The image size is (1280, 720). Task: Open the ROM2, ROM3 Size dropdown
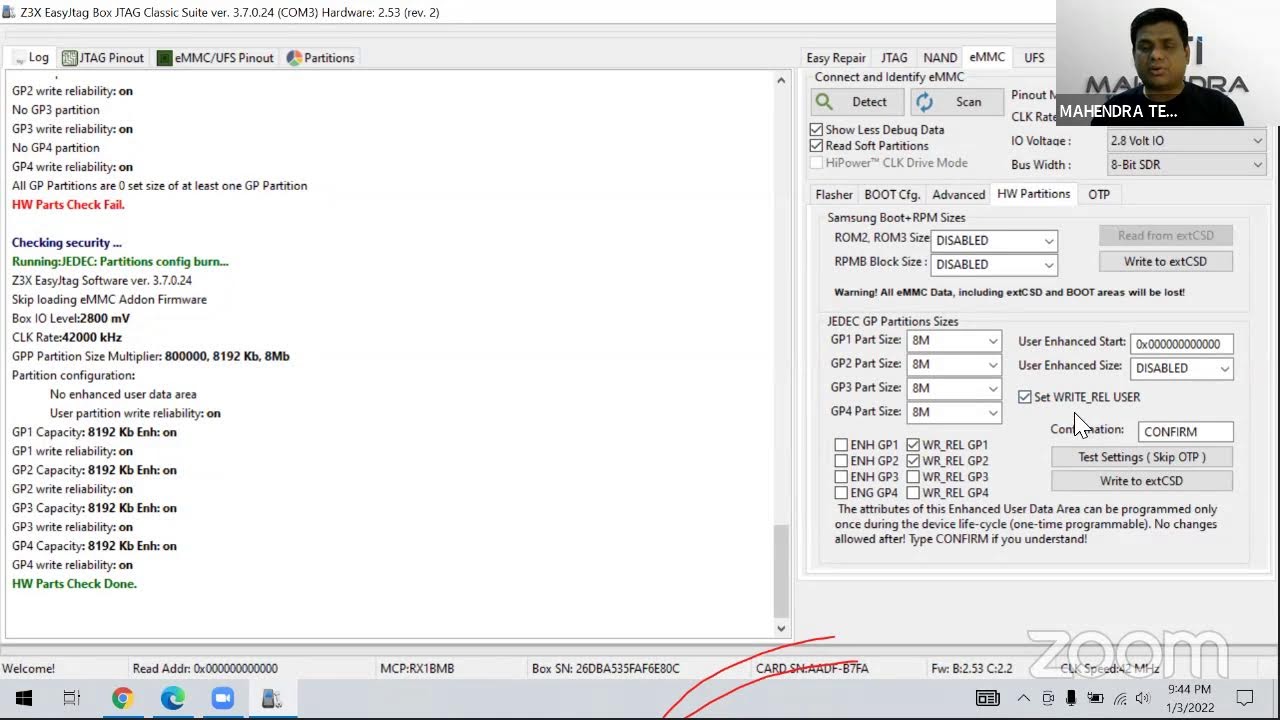[x=994, y=241]
